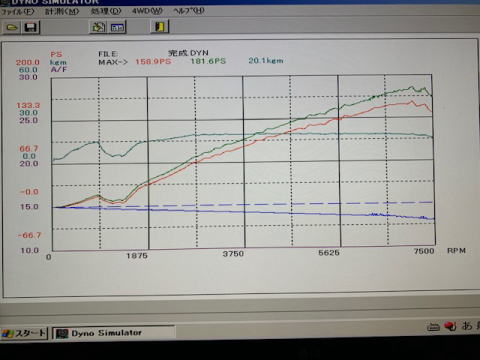Select Dyno Simulator taskbar button

[113, 333]
